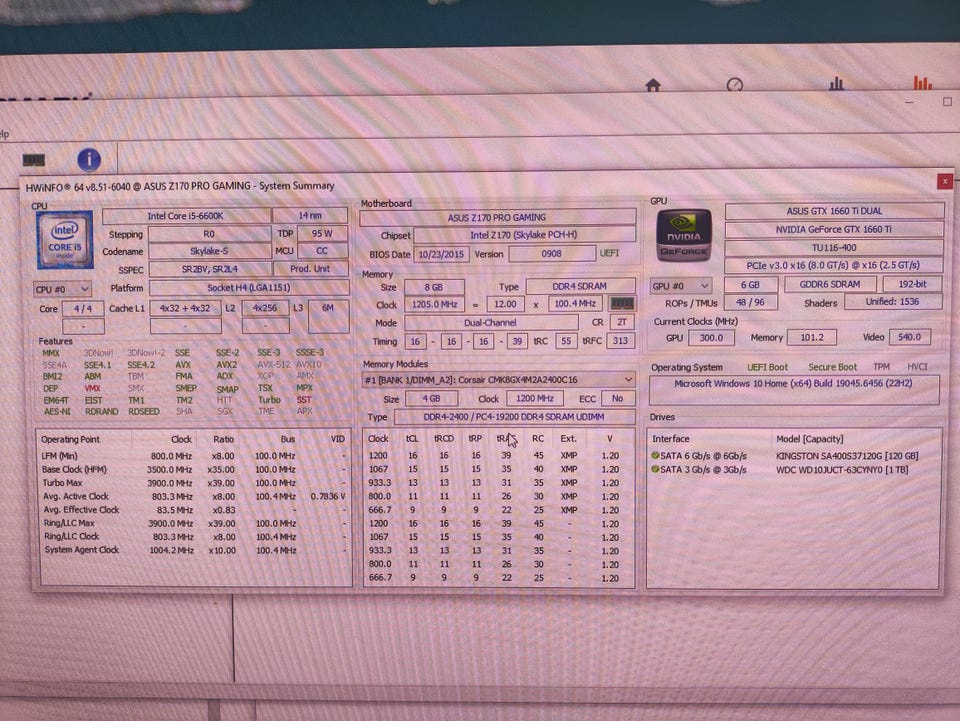Select the WDC WD10JUCT-63CYNY0 drive row

793,470
